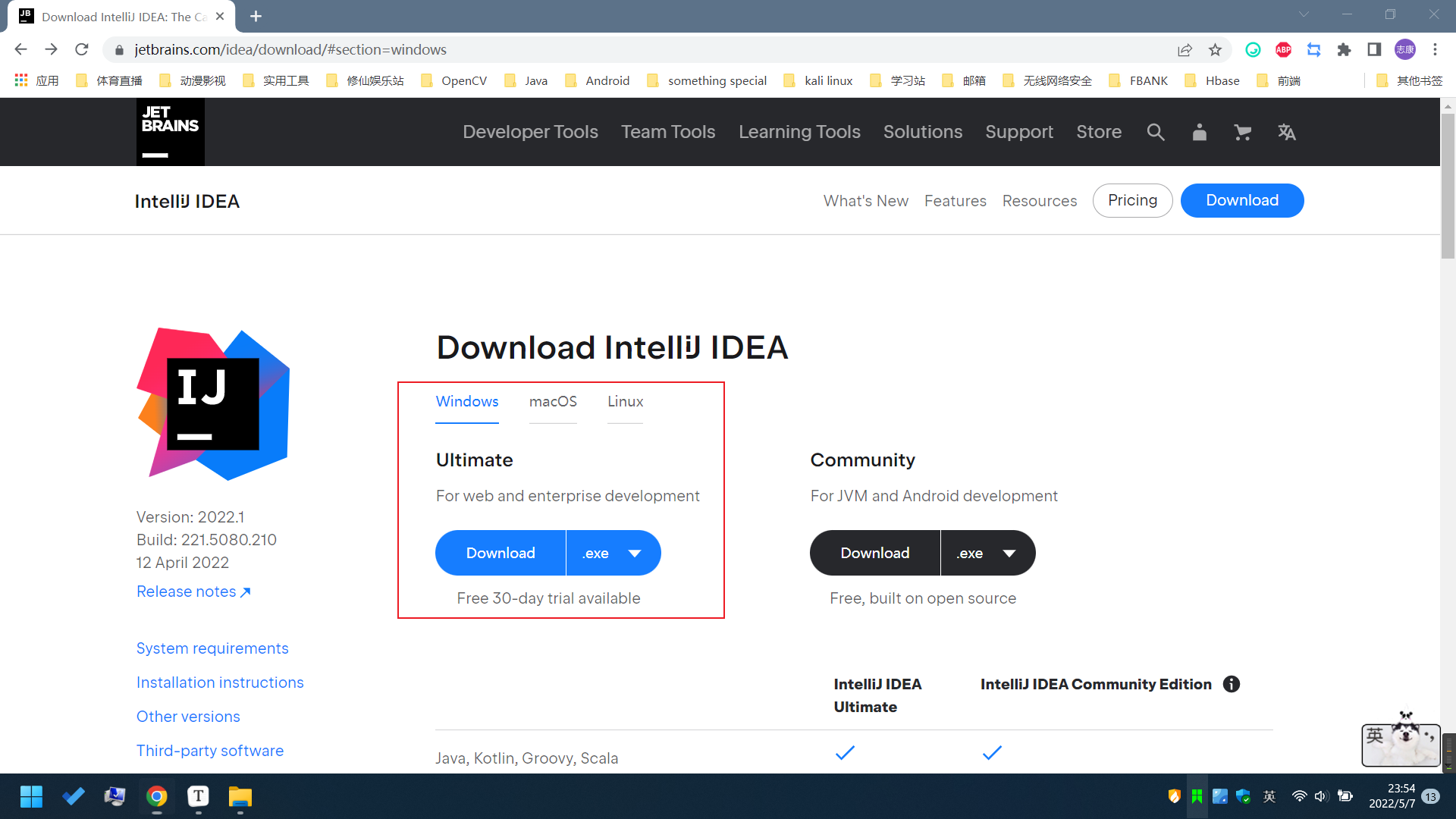This screenshot has width=1456, height=819.
Task: Click the Community Download button
Action: click(x=874, y=553)
